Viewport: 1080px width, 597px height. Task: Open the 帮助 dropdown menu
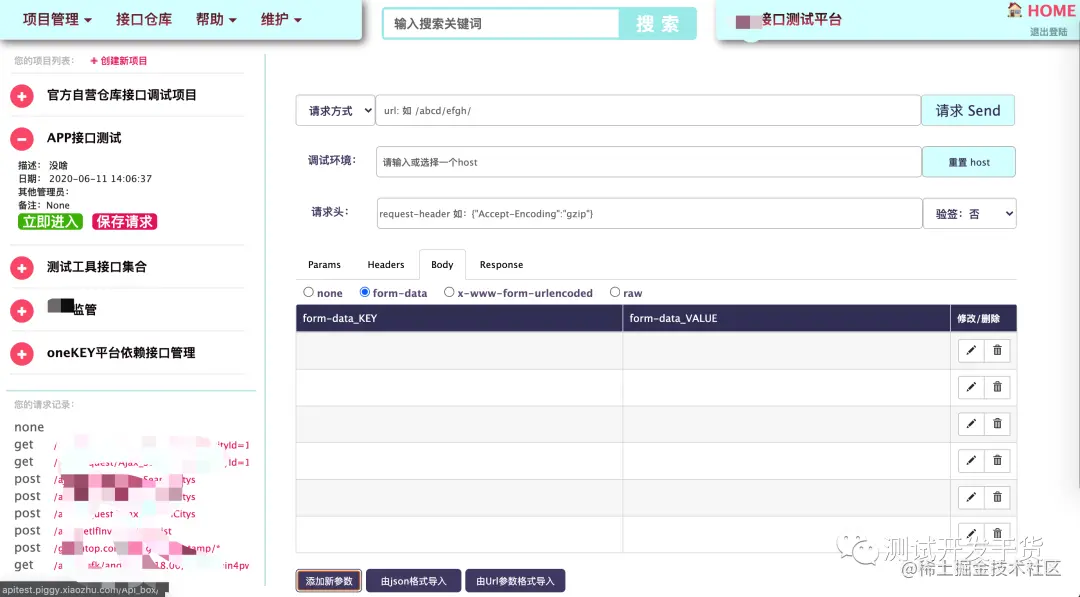coord(216,19)
